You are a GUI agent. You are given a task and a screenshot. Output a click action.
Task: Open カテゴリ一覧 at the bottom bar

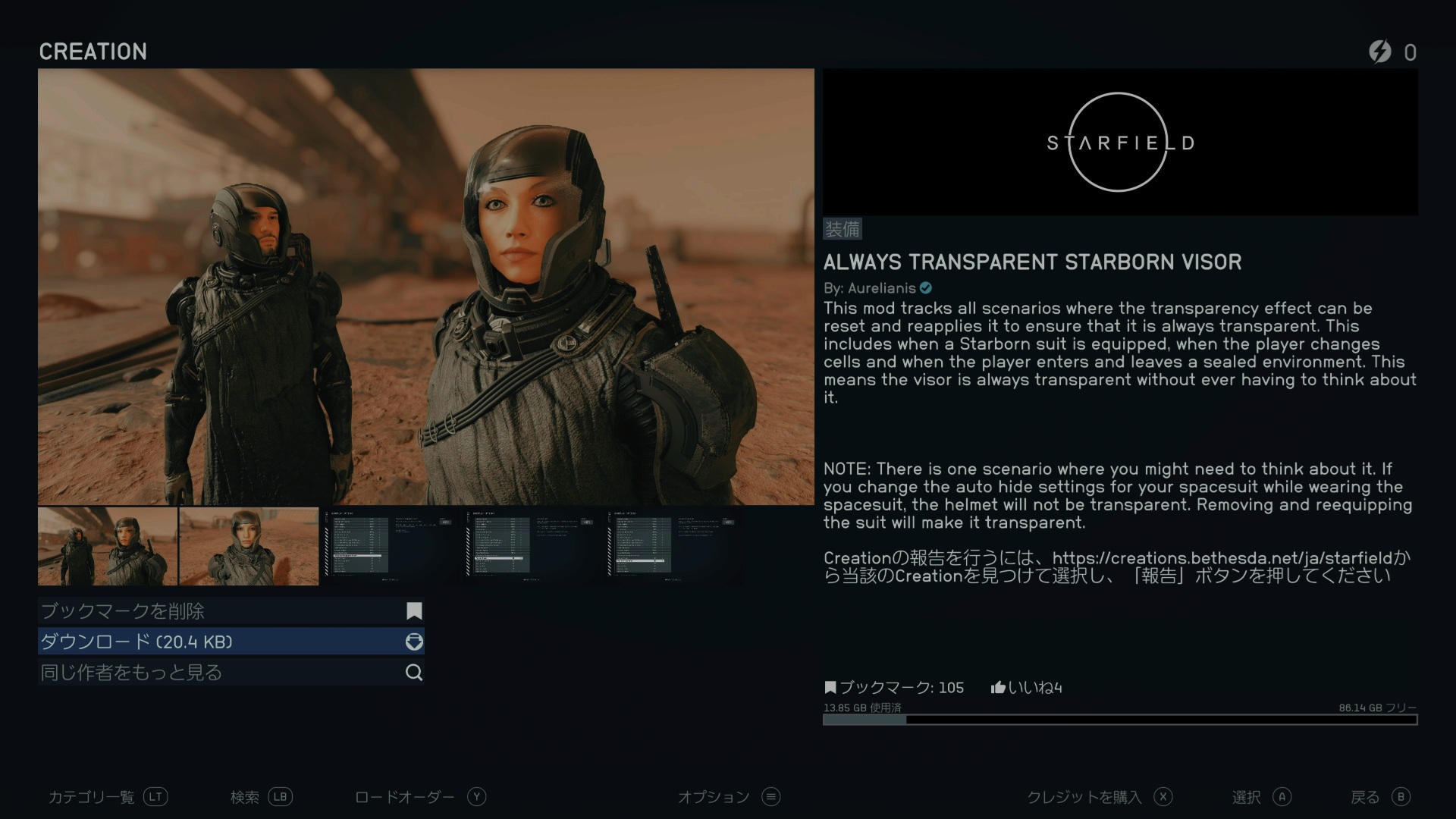point(91,797)
